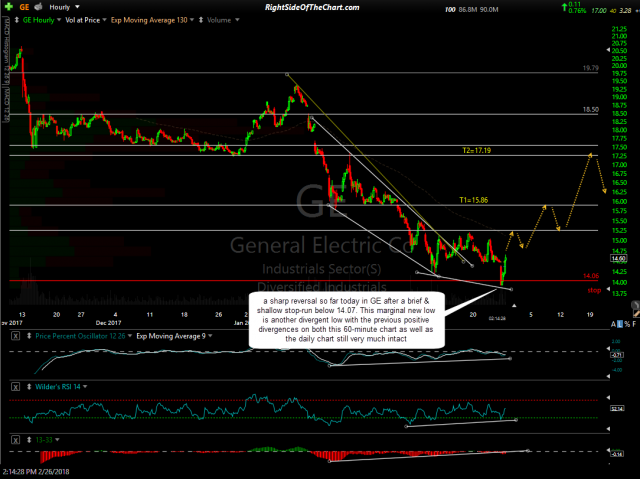Image resolution: width=640 pixels, height=479 pixels.
Task: Select the T2=17.19 target label
Action: click(476, 151)
